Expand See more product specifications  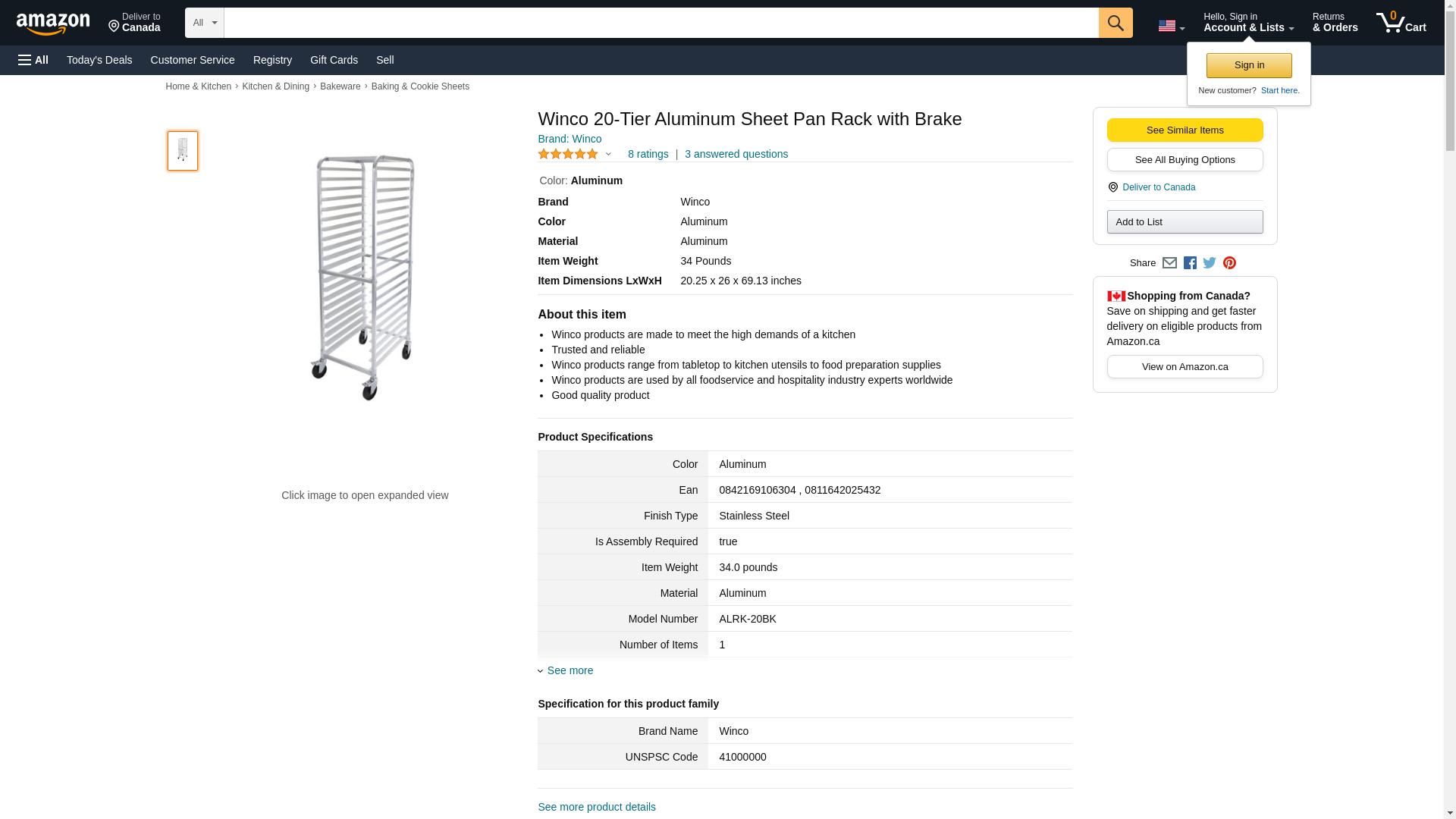tap(570, 670)
